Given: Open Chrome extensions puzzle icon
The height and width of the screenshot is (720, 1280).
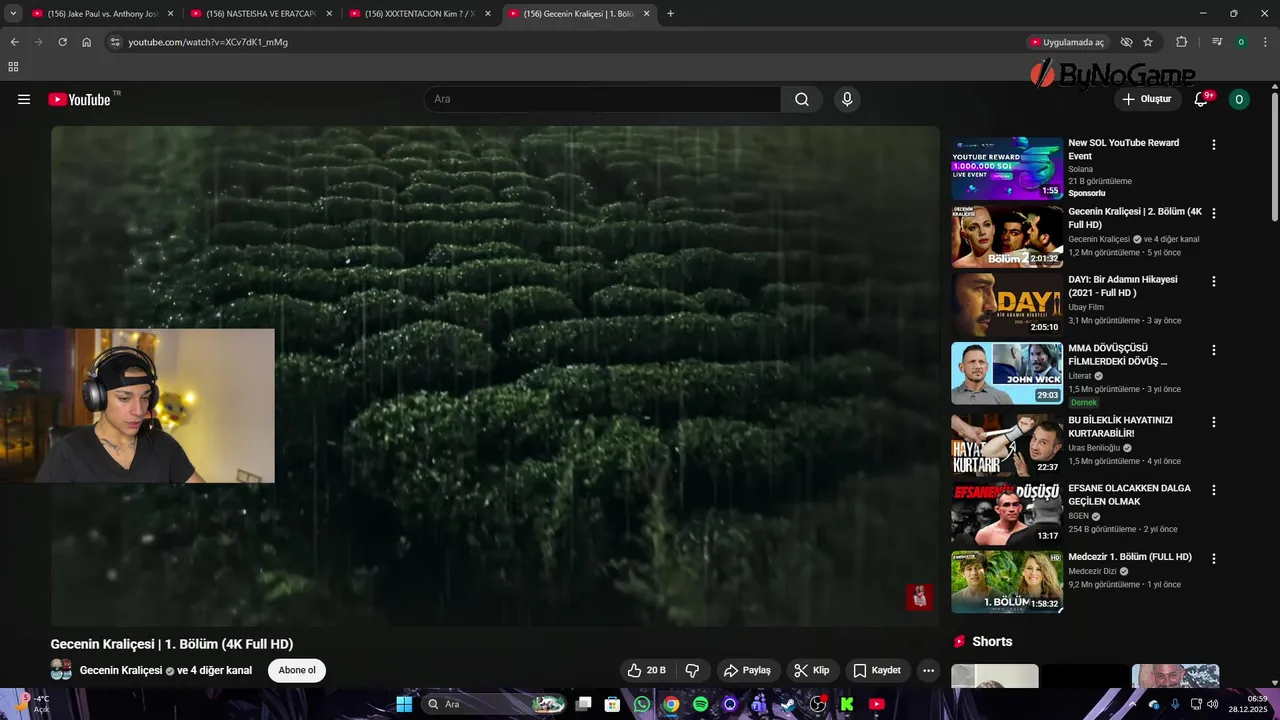Looking at the screenshot, I should coord(1182,42).
